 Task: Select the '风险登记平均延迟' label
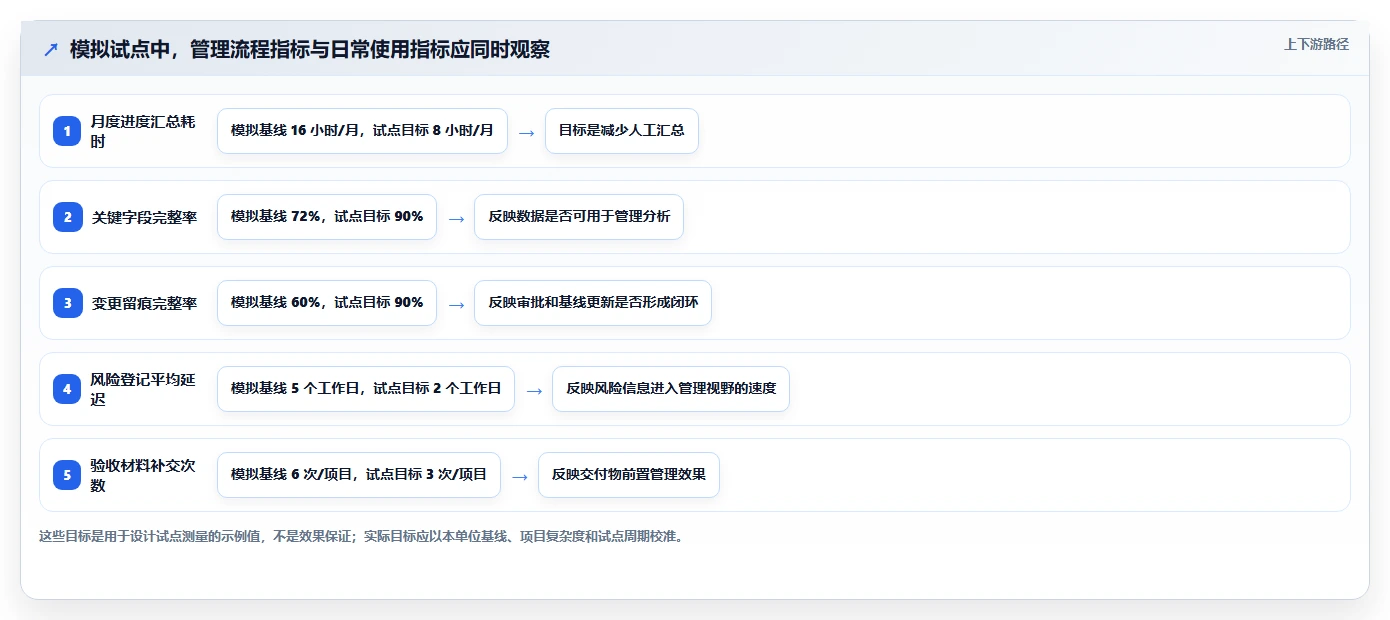click(143, 389)
